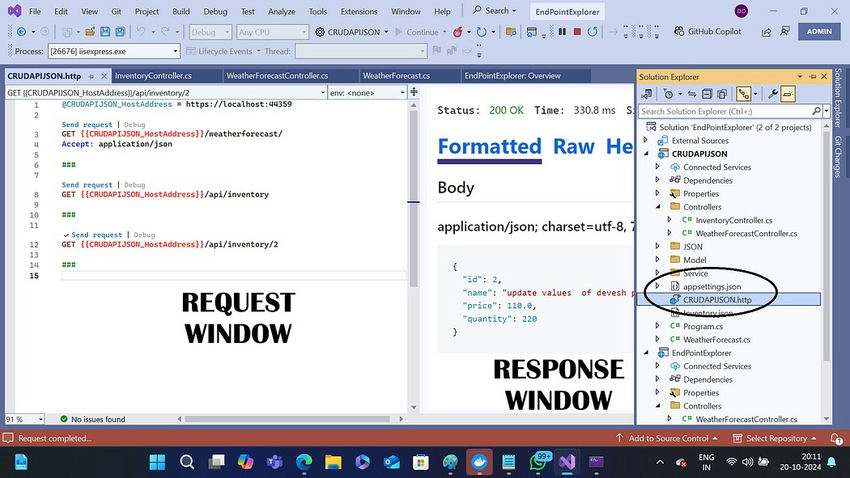Click Debug link above the /api/inventory/2 request
The width and height of the screenshot is (850, 478).
144,235
